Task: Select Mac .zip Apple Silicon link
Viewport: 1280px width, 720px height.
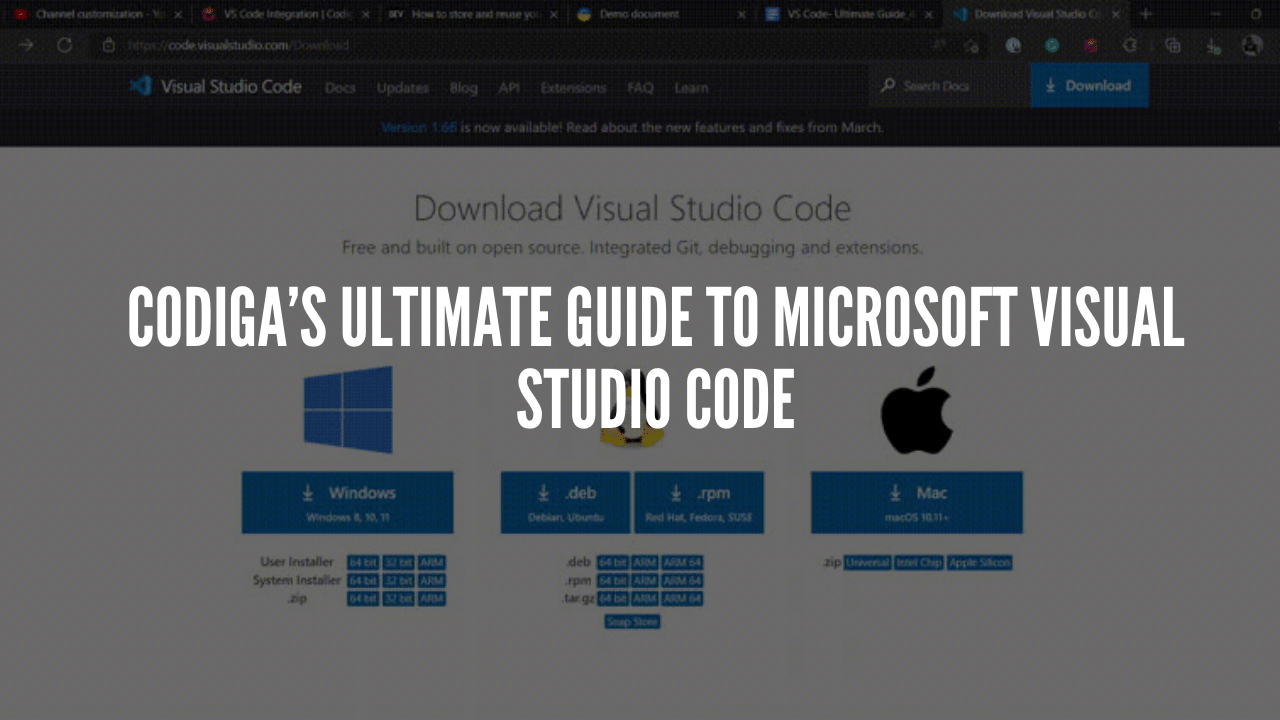Action: [980, 563]
